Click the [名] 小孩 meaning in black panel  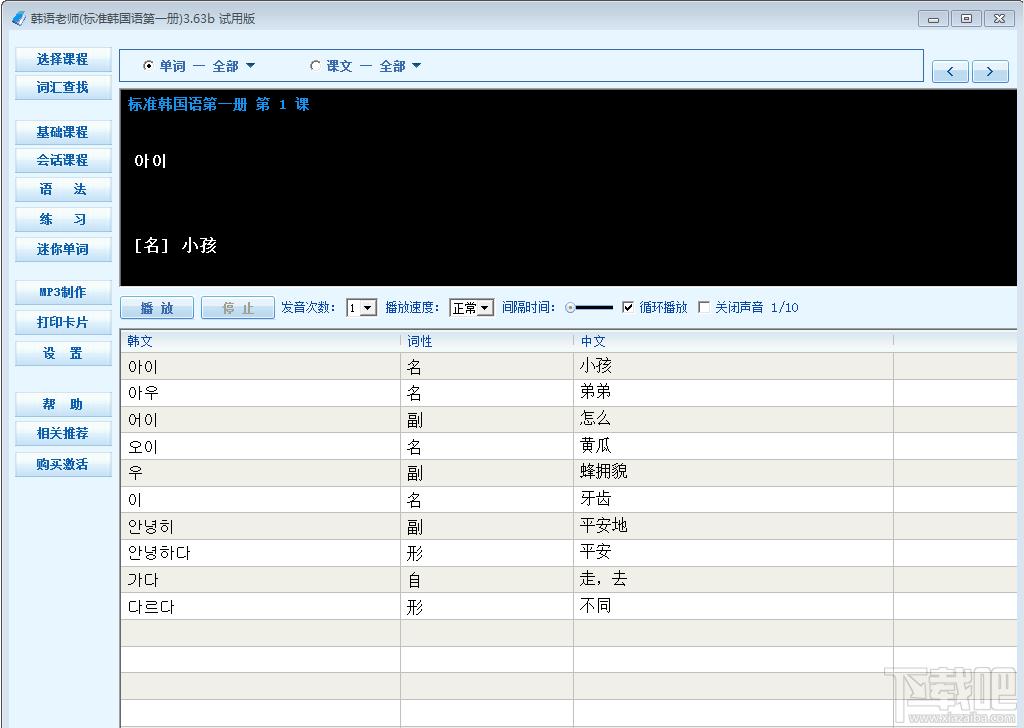click(175, 245)
